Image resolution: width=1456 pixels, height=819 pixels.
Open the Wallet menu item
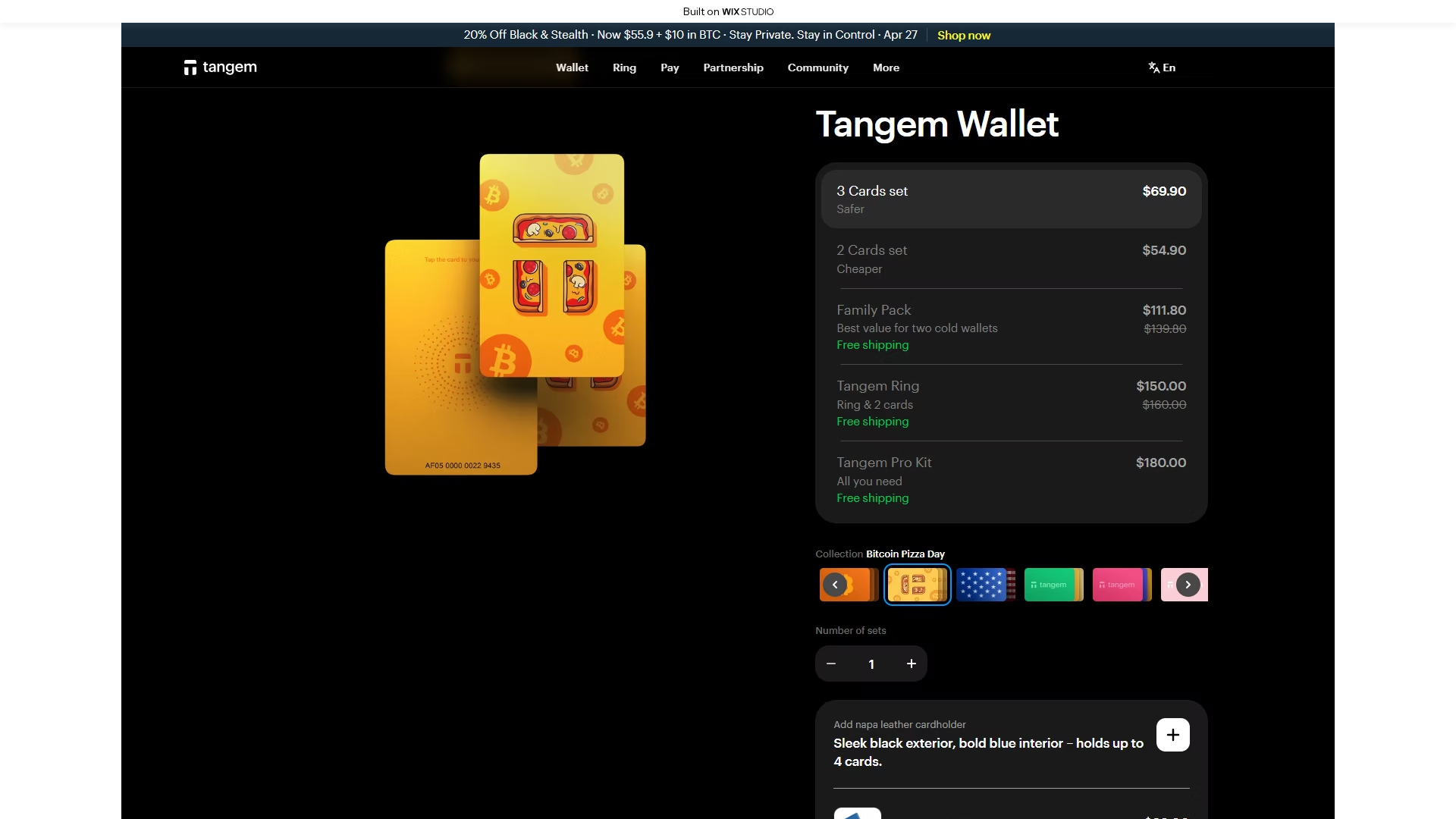(x=572, y=67)
